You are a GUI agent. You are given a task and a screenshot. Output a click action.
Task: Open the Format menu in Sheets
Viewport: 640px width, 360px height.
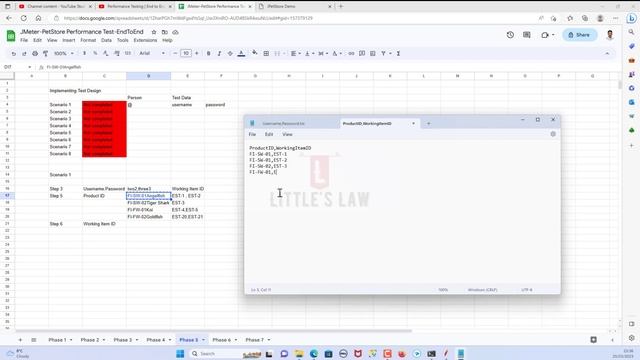[x=88, y=40]
